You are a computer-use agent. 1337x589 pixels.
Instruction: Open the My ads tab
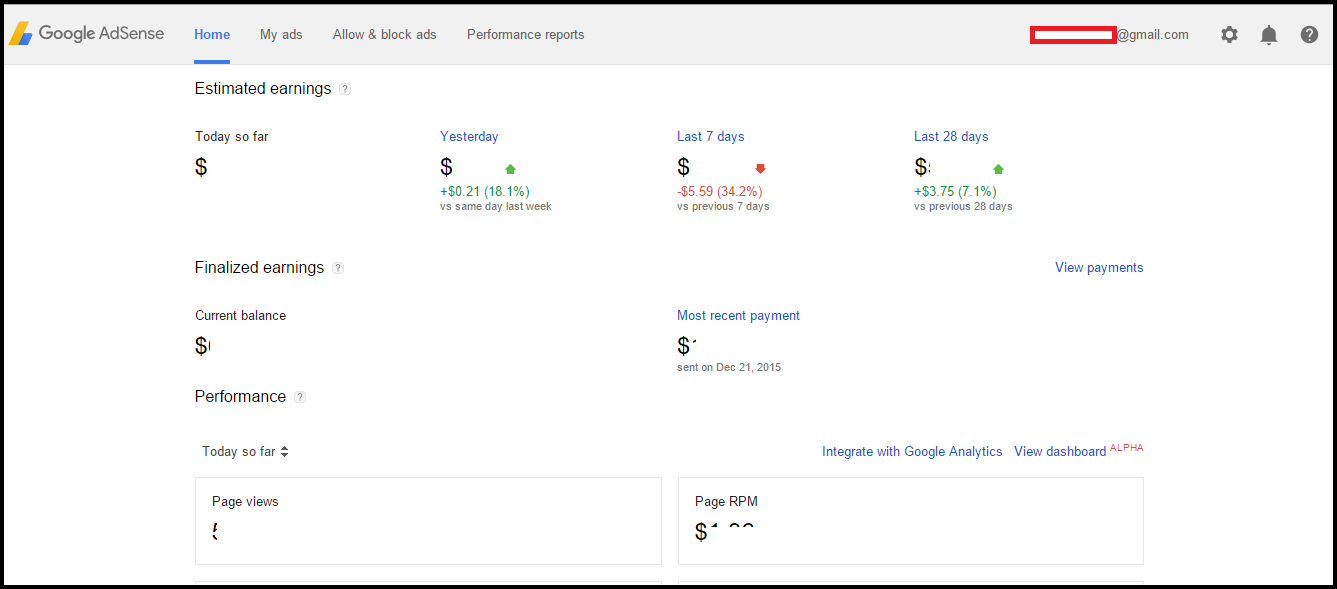click(281, 34)
